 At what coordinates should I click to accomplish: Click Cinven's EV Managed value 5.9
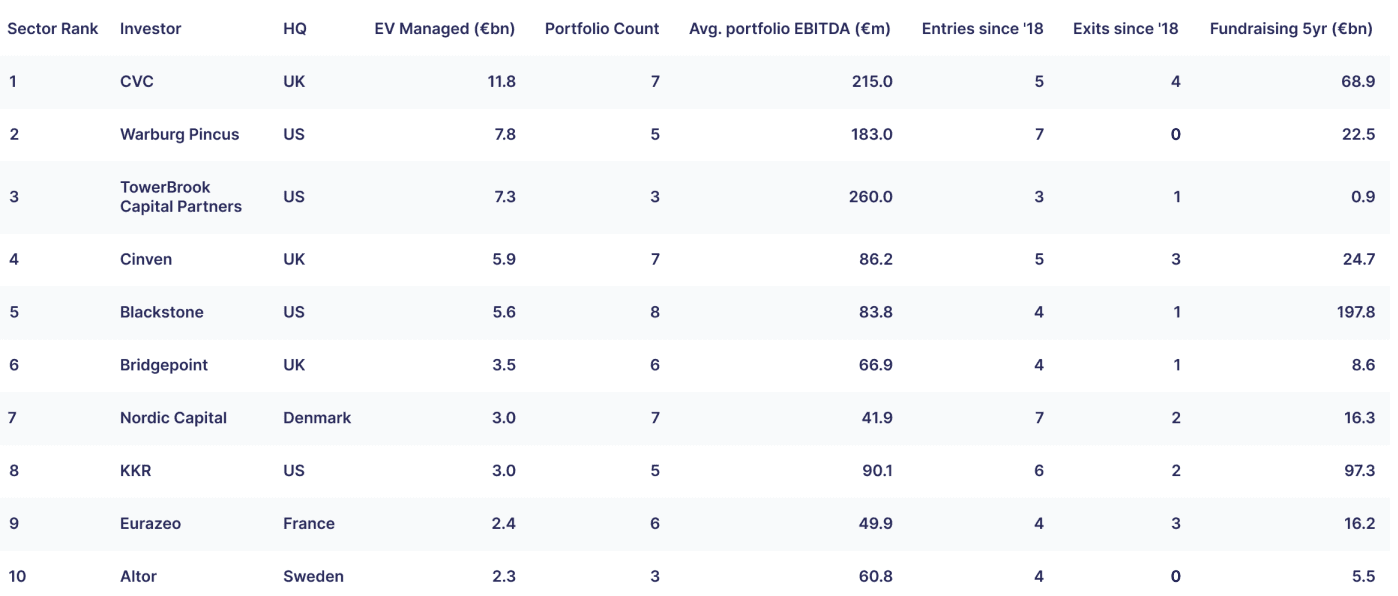pos(505,260)
